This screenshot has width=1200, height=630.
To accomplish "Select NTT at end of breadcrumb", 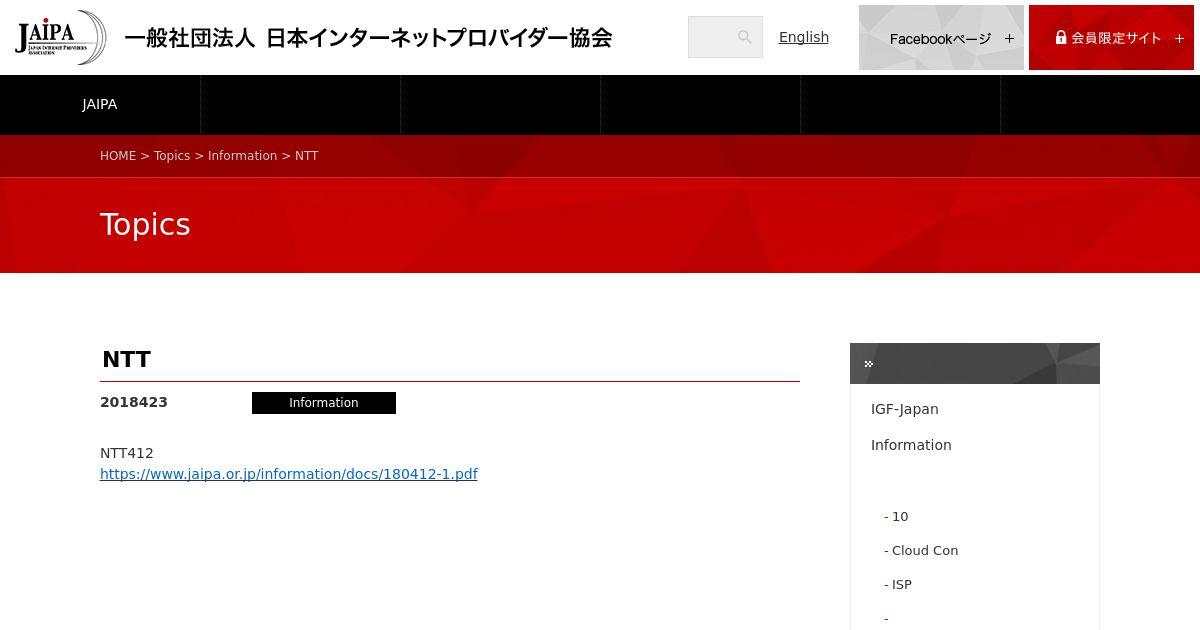I will (x=306, y=156).
